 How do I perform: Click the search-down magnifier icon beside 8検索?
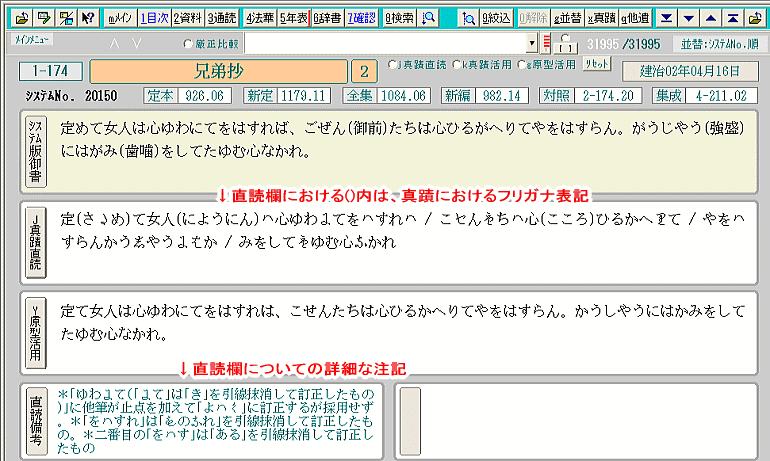[429, 18]
